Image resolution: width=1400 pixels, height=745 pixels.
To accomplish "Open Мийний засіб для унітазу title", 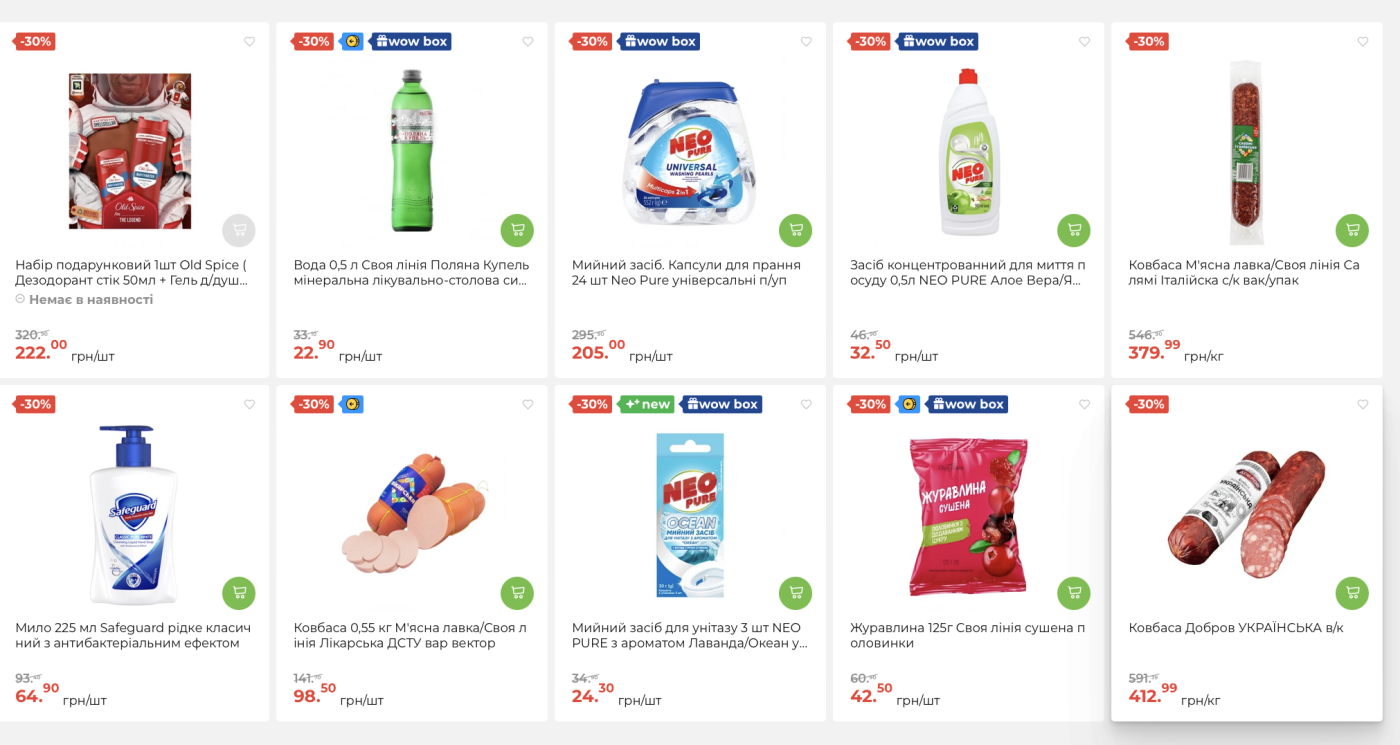I will click(689, 635).
